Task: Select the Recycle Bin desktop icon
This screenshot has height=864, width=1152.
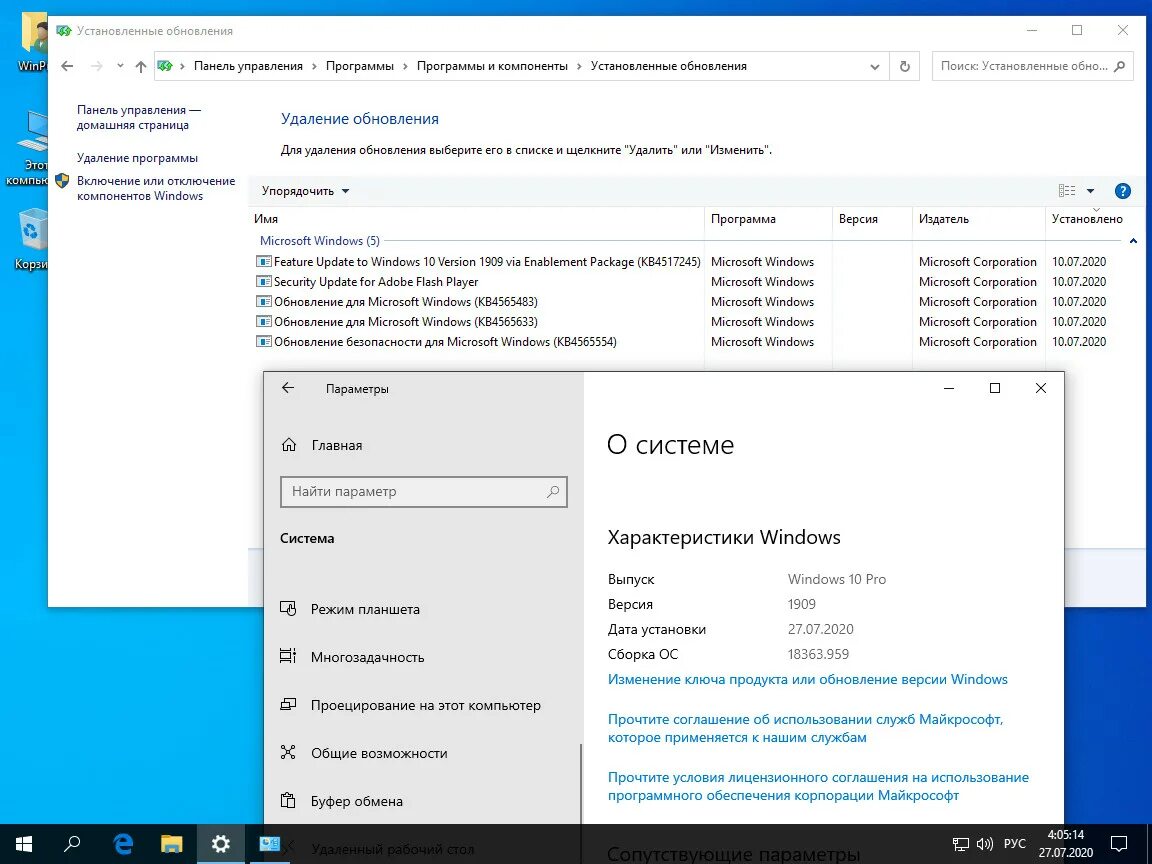Action: pyautogui.click(x=31, y=240)
